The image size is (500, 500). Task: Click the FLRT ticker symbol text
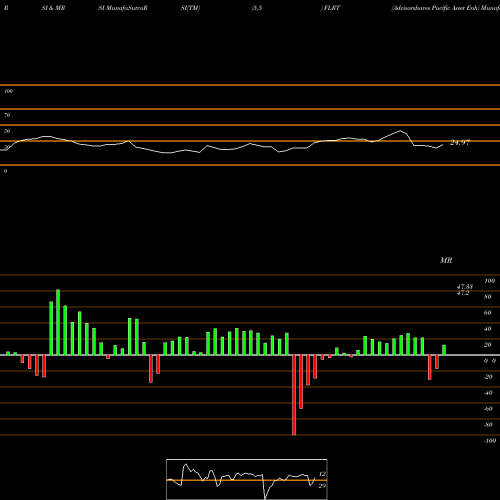point(332,8)
